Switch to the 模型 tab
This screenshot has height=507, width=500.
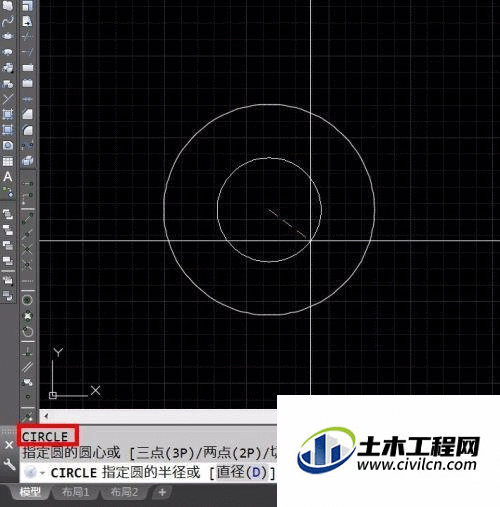tap(30, 492)
